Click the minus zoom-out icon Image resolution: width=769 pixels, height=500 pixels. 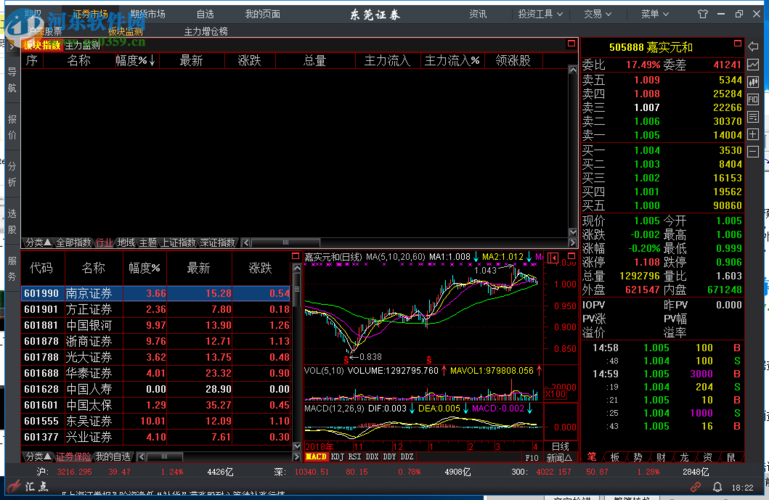[753, 151]
